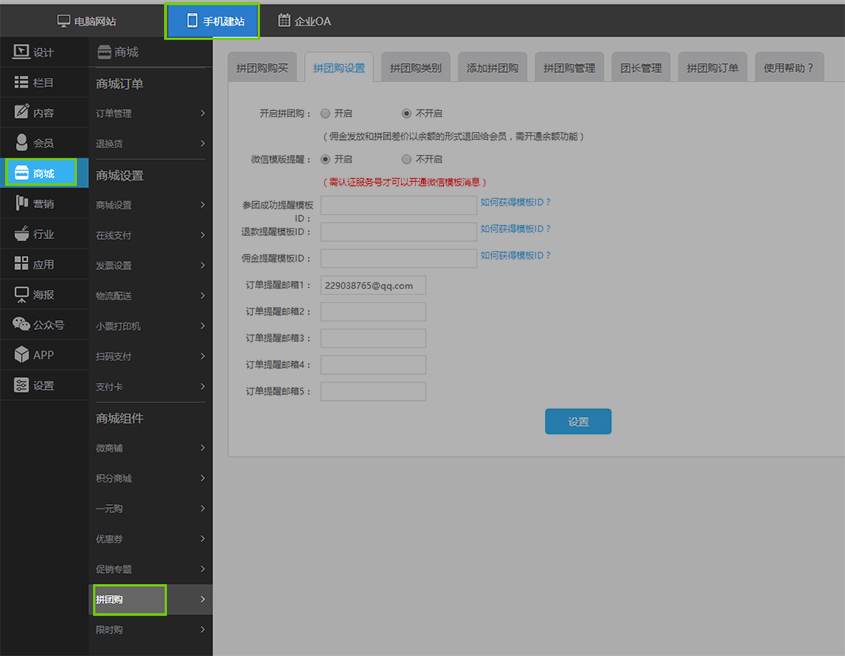
Task: Switch to the 拼团购买 tab
Action: click(x=262, y=67)
